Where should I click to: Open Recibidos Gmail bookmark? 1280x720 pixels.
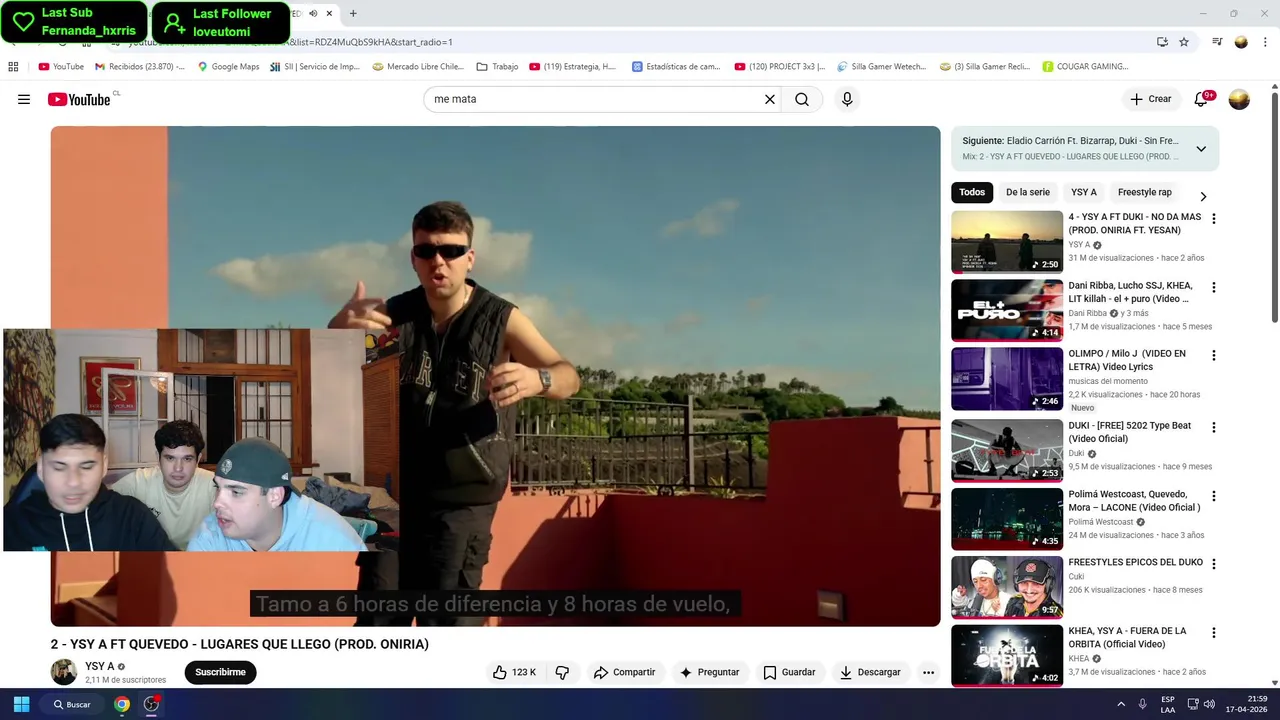coord(140,67)
